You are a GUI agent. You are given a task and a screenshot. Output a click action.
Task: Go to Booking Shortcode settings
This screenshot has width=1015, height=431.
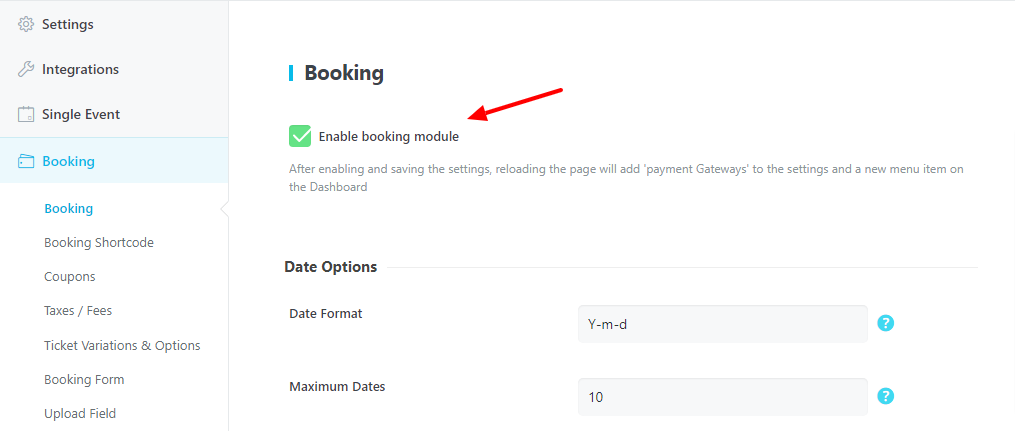coord(99,243)
